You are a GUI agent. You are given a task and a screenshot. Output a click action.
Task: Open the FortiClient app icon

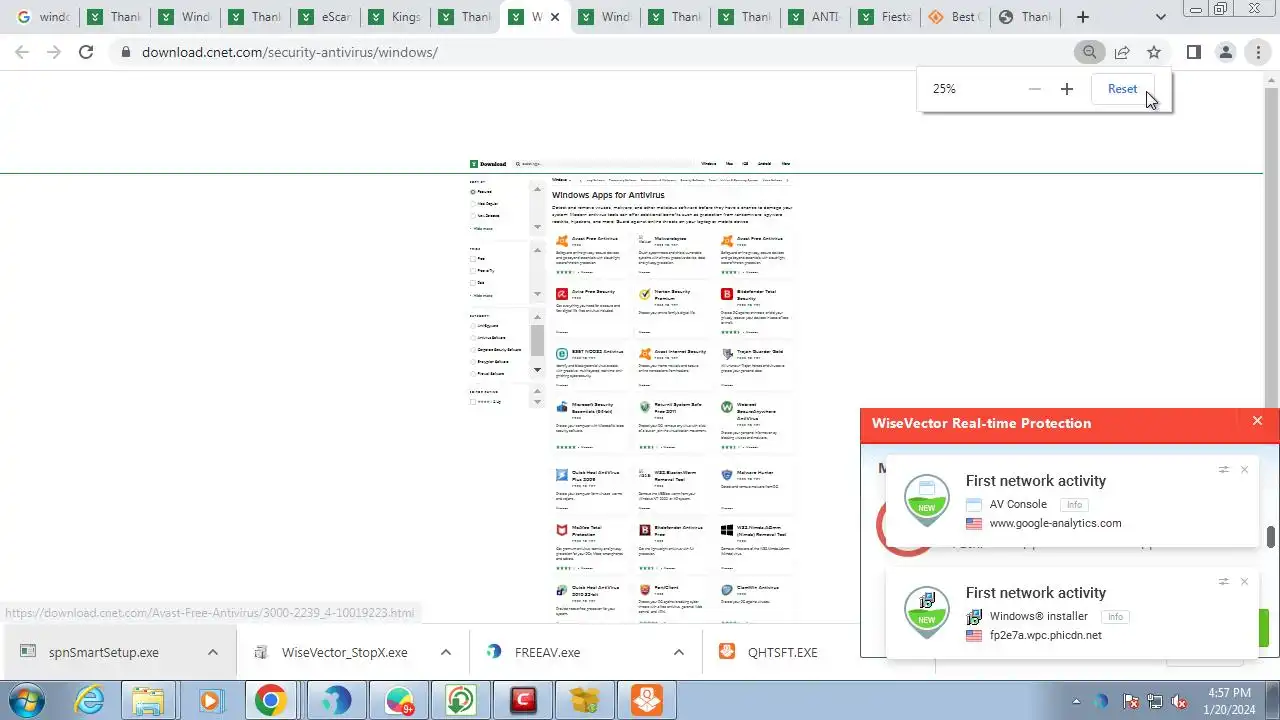[x=645, y=590]
